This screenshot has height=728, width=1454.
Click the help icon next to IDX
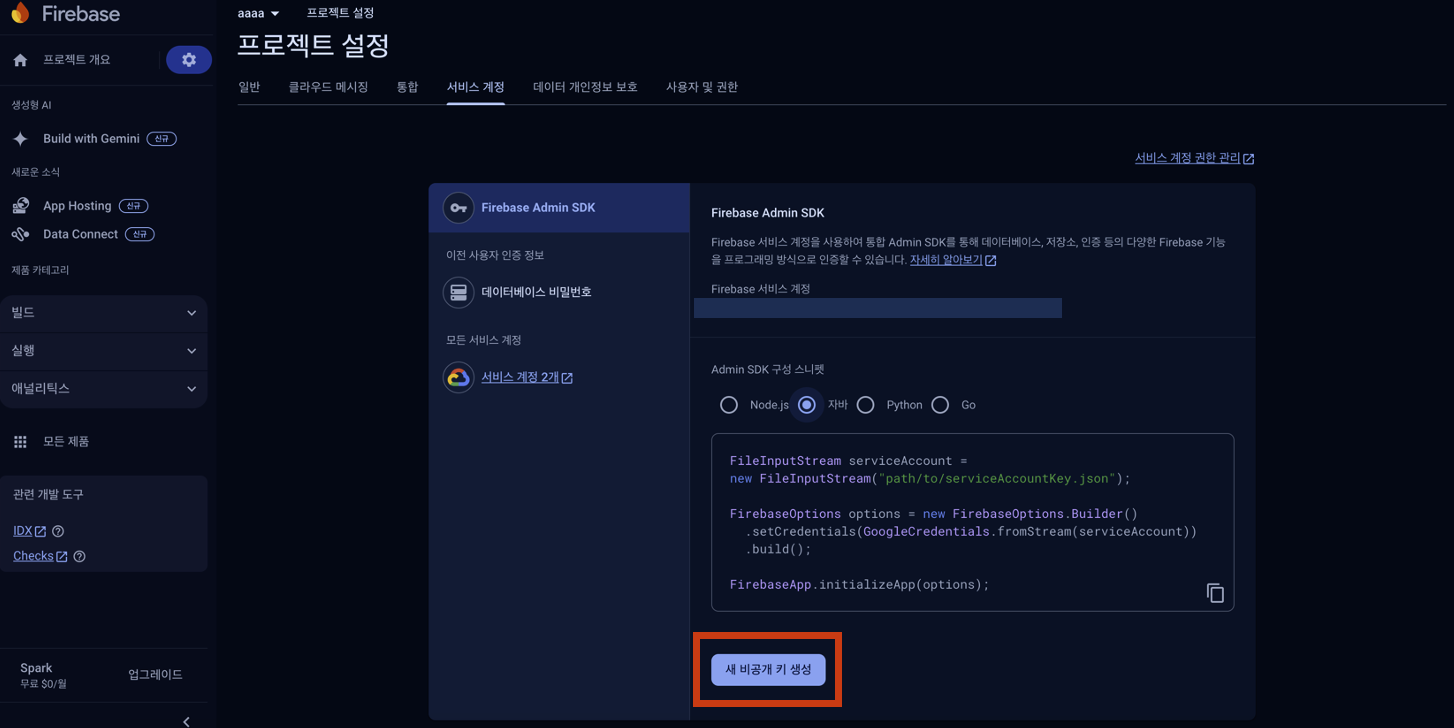[x=58, y=532]
